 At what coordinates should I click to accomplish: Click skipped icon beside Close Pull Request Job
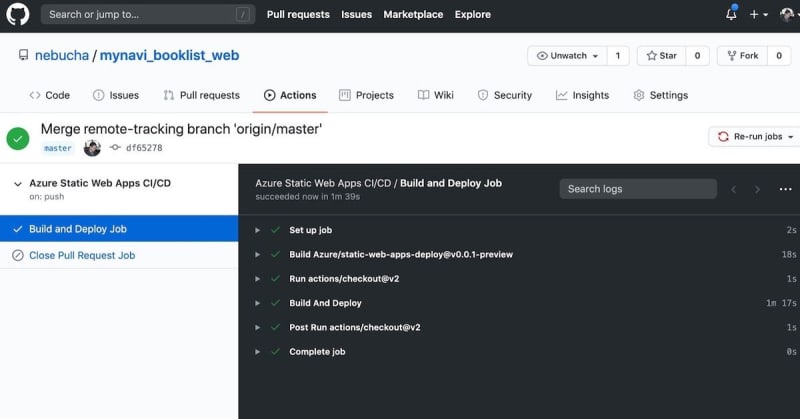pos(18,255)
